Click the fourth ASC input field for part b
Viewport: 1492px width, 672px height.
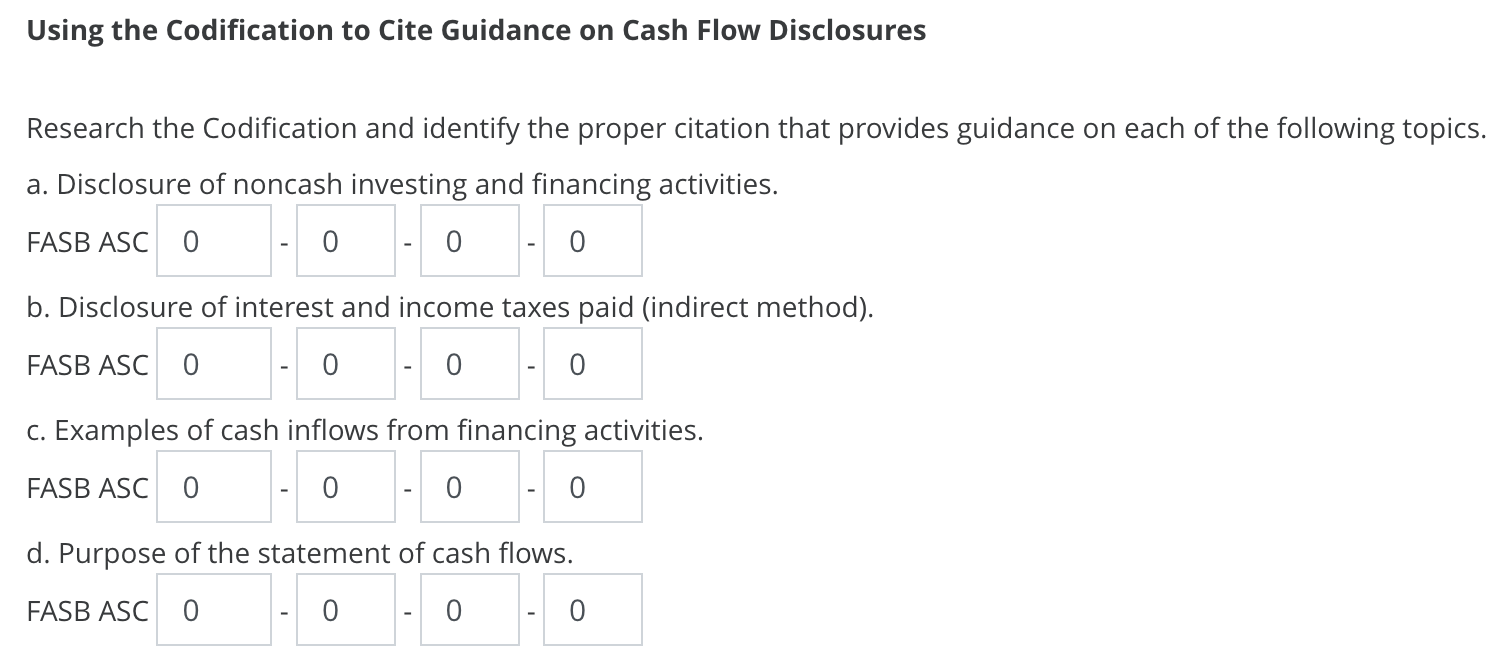pos(591,363)
